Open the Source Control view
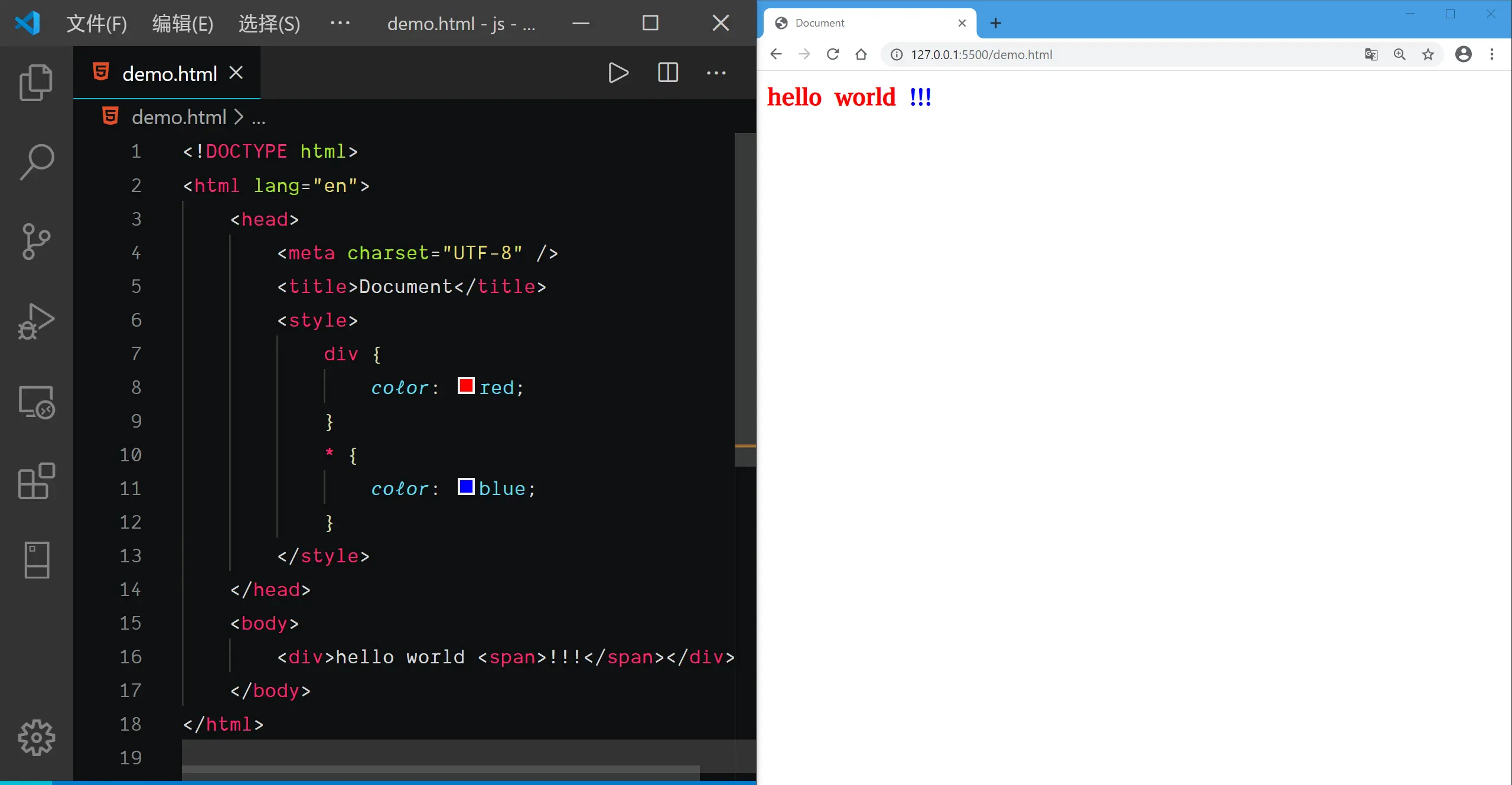 (x=36, y=241)
